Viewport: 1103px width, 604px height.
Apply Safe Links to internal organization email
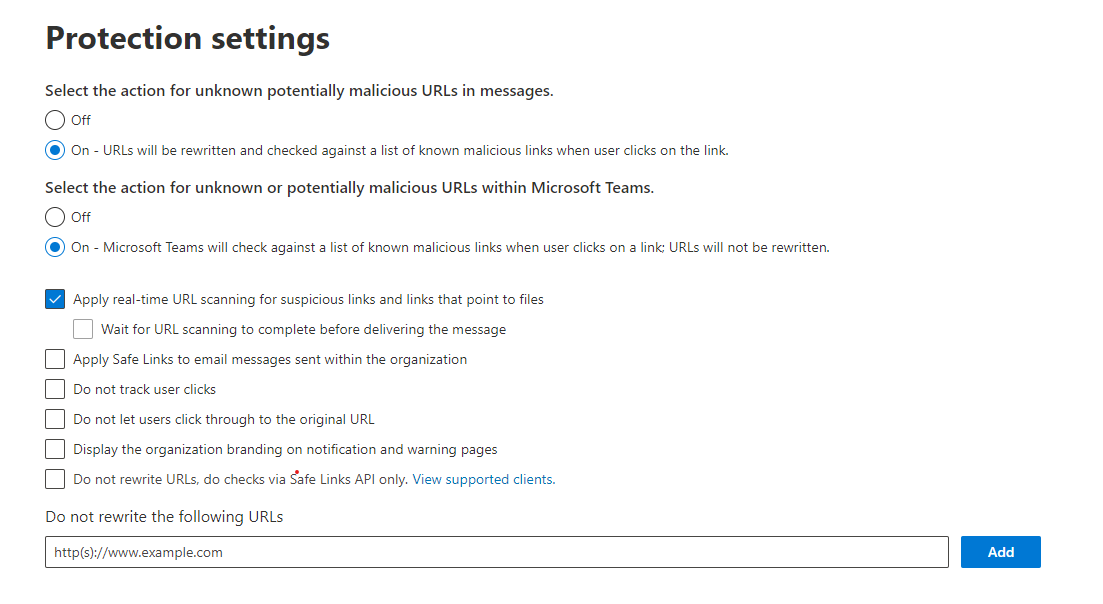[x=55, y=358]
